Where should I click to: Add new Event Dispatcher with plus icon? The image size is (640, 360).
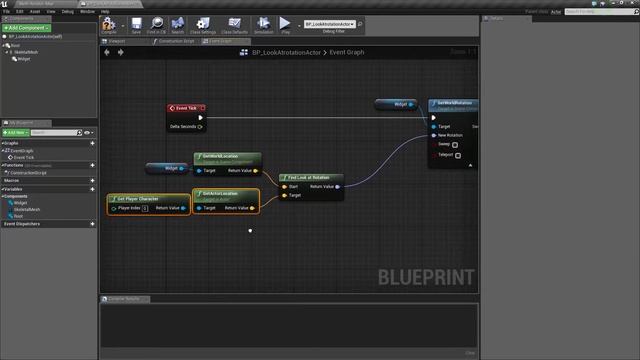pos(92,224)
